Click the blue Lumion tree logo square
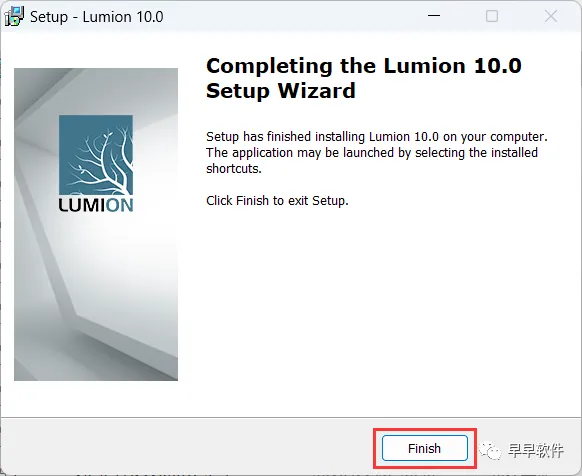 [96, 155]
